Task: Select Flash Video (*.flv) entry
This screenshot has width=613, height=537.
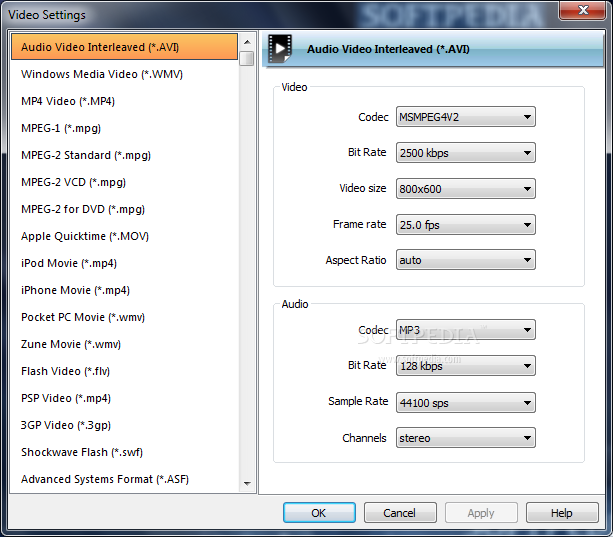Action: pyautogui.click(x=124, y=371)
